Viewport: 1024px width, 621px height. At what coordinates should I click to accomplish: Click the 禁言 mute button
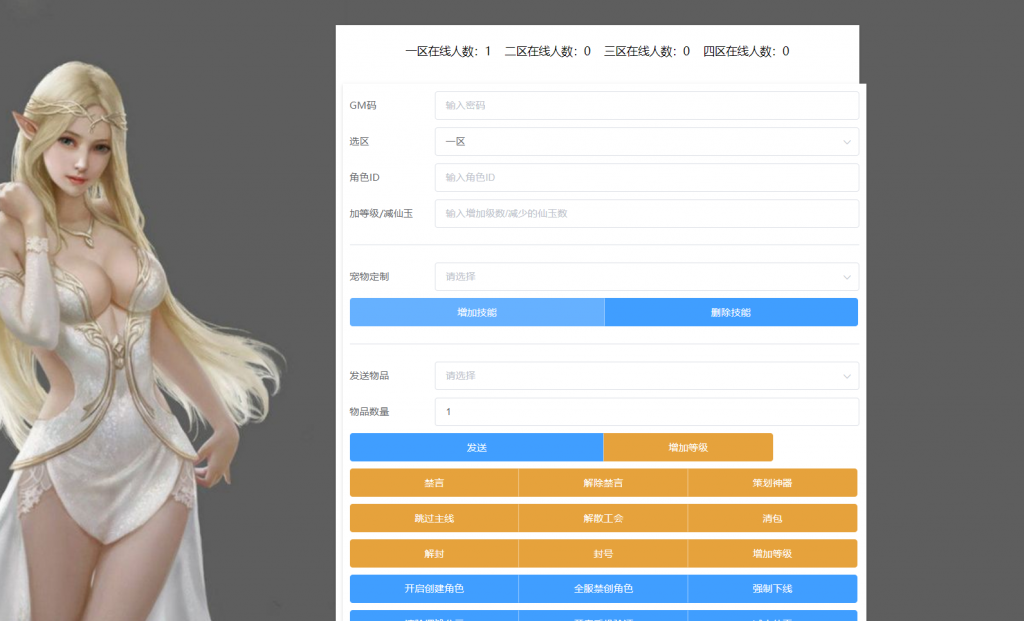433,482
